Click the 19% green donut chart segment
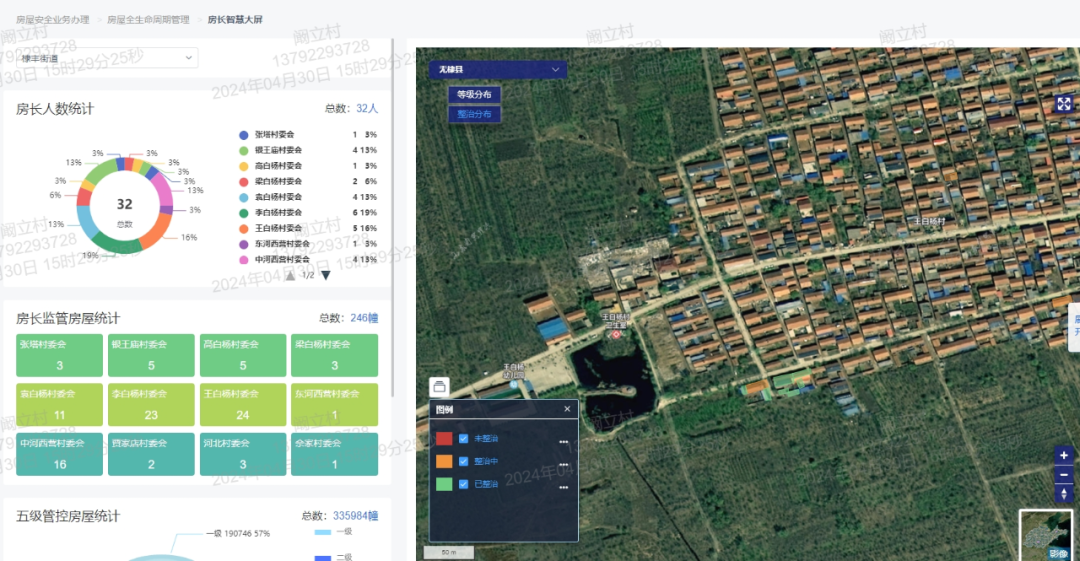The image size is (1080, 561). click(x=114, y=243)
